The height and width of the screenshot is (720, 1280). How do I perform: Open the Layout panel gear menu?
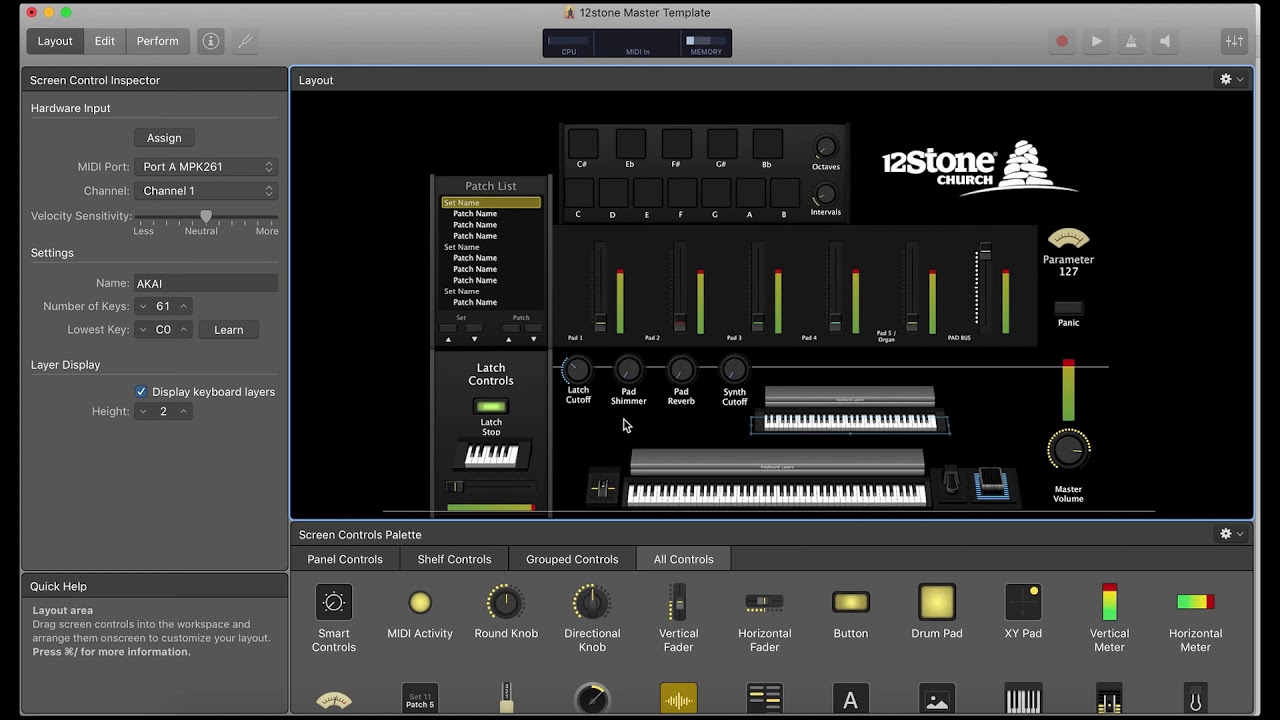pyautogui.click(x=1231, y=80)
